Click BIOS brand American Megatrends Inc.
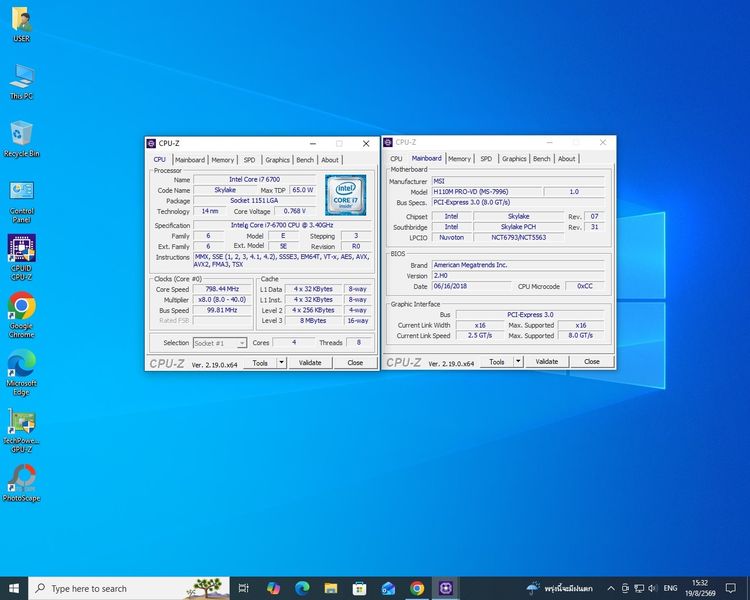 (x=518, y=265)
